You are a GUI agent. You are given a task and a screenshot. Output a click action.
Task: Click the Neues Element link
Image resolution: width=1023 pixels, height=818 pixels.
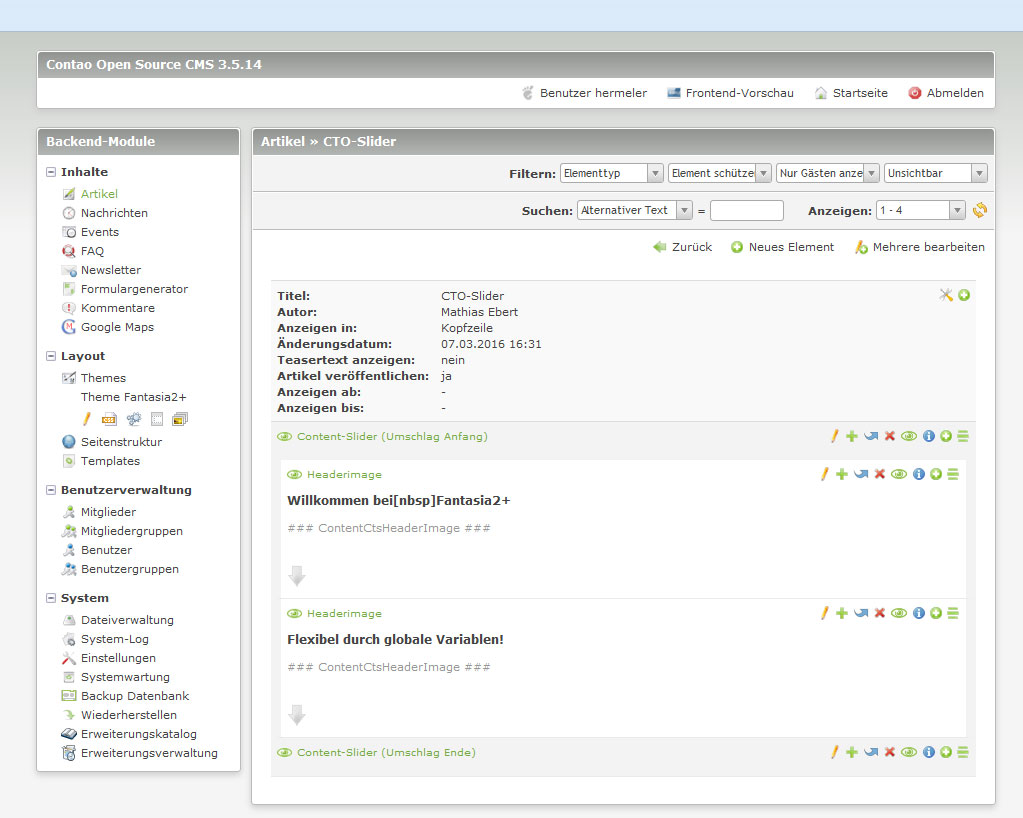coord(790,247)
